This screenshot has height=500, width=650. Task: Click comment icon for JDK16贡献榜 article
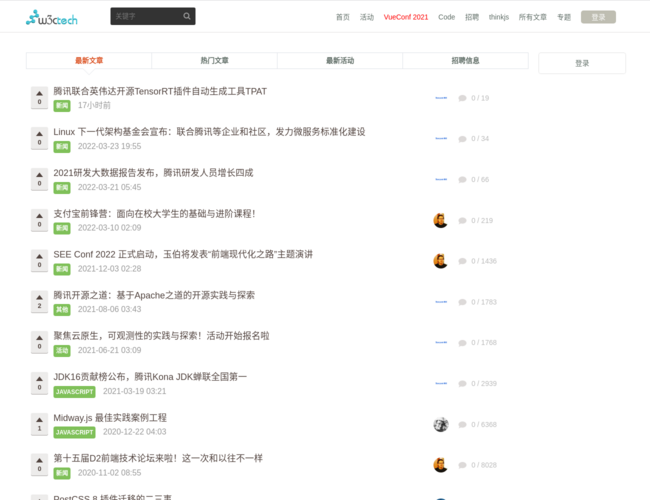point(462,384)
